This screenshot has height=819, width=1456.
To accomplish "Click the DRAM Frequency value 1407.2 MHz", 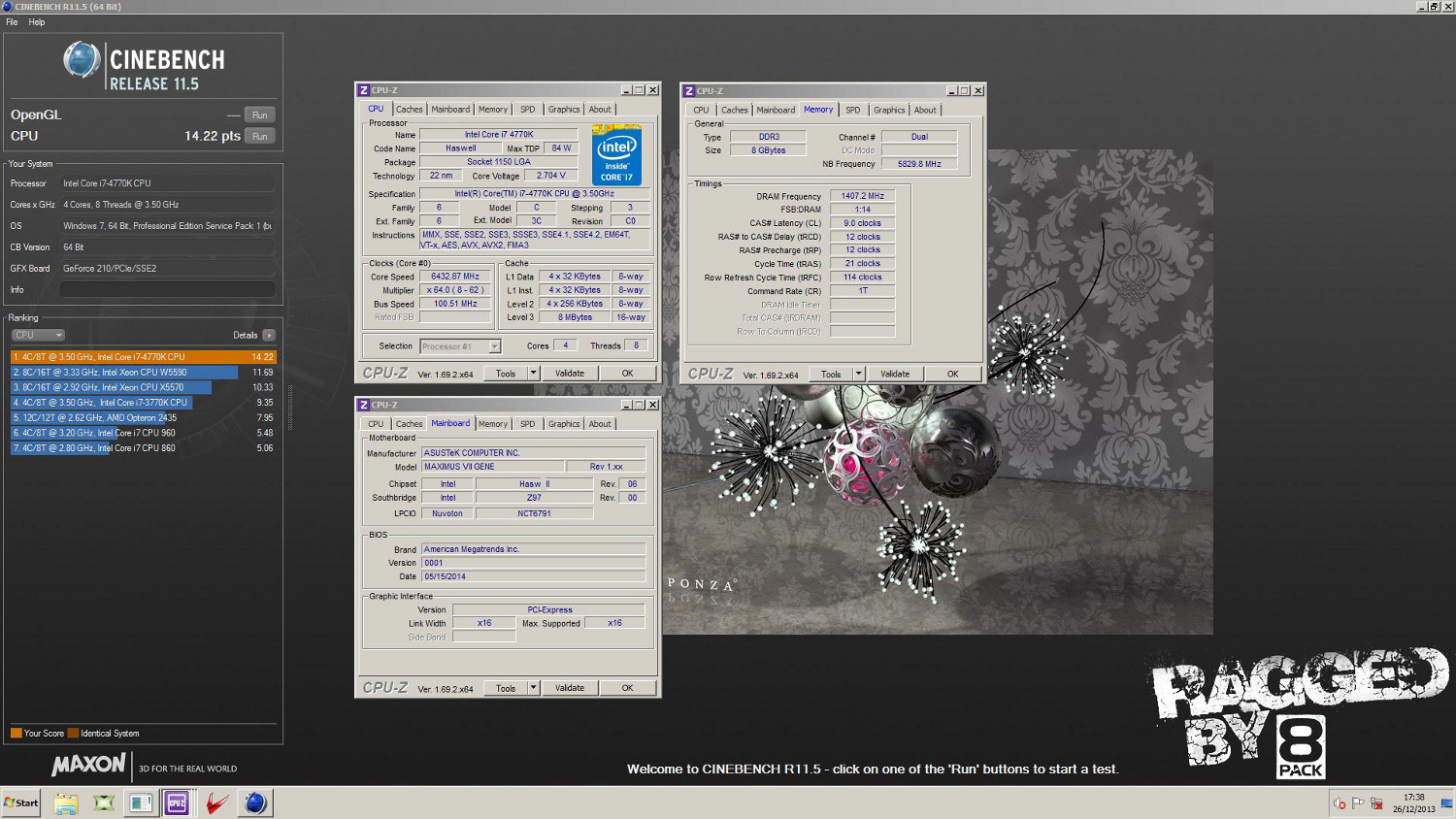I will pos(863,196).
